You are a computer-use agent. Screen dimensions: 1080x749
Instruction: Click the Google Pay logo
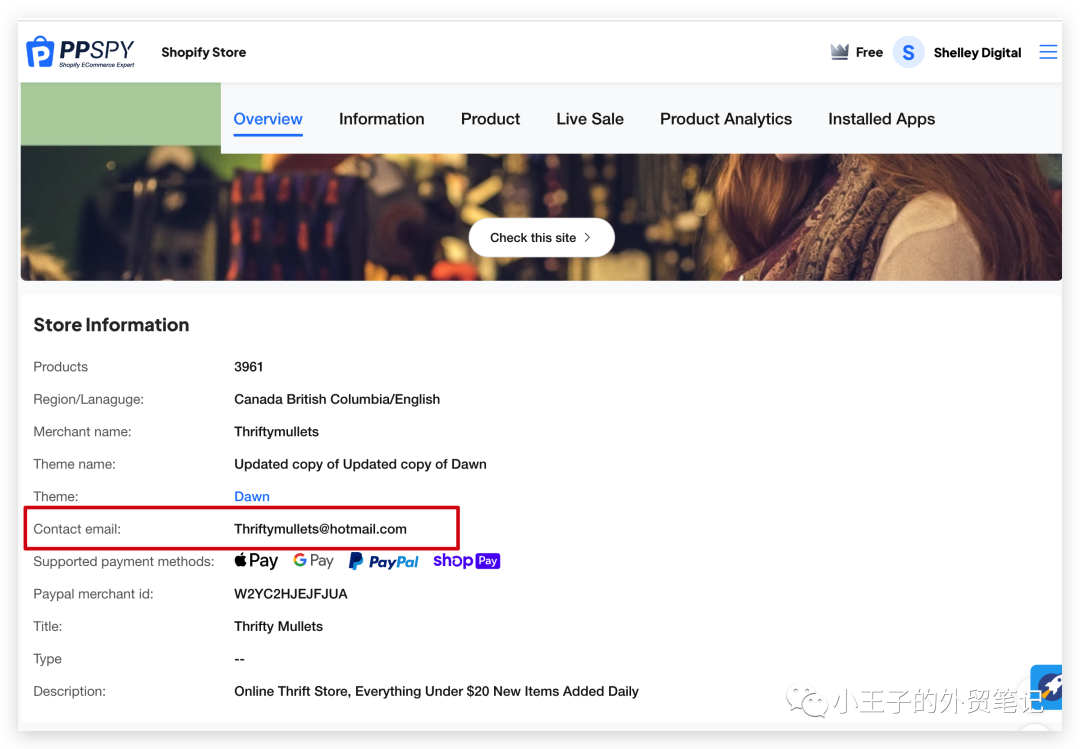[x=313, y=561]
